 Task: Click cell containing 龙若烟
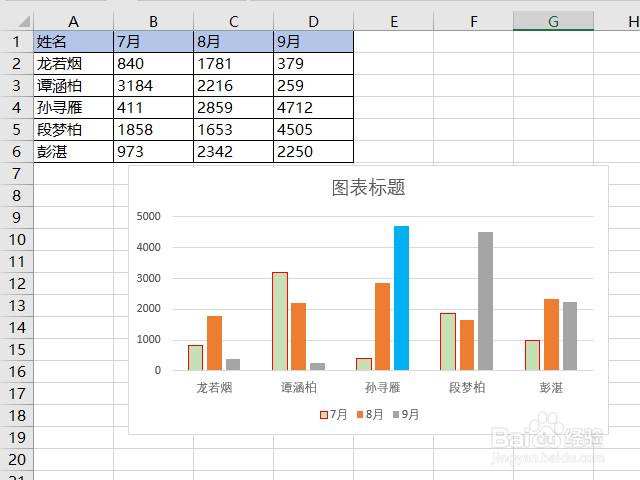pos(73,64)
